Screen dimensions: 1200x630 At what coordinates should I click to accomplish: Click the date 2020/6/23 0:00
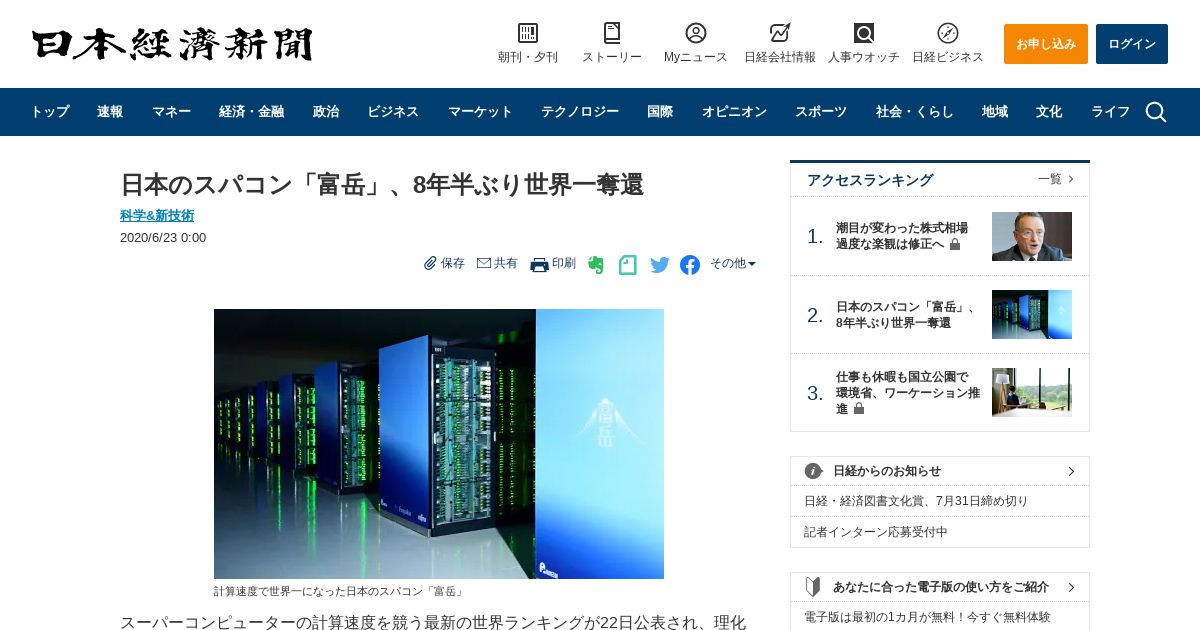163,238
